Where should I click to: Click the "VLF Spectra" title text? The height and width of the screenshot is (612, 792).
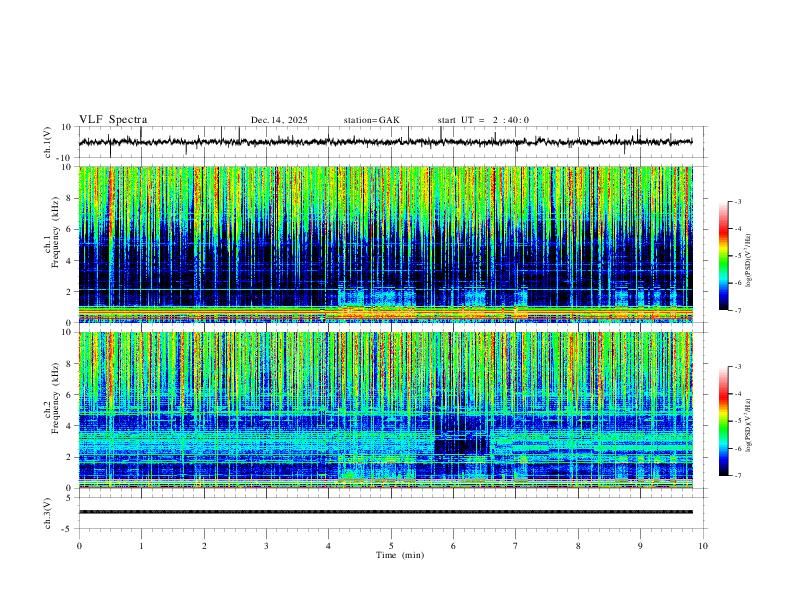pos(113,120)
